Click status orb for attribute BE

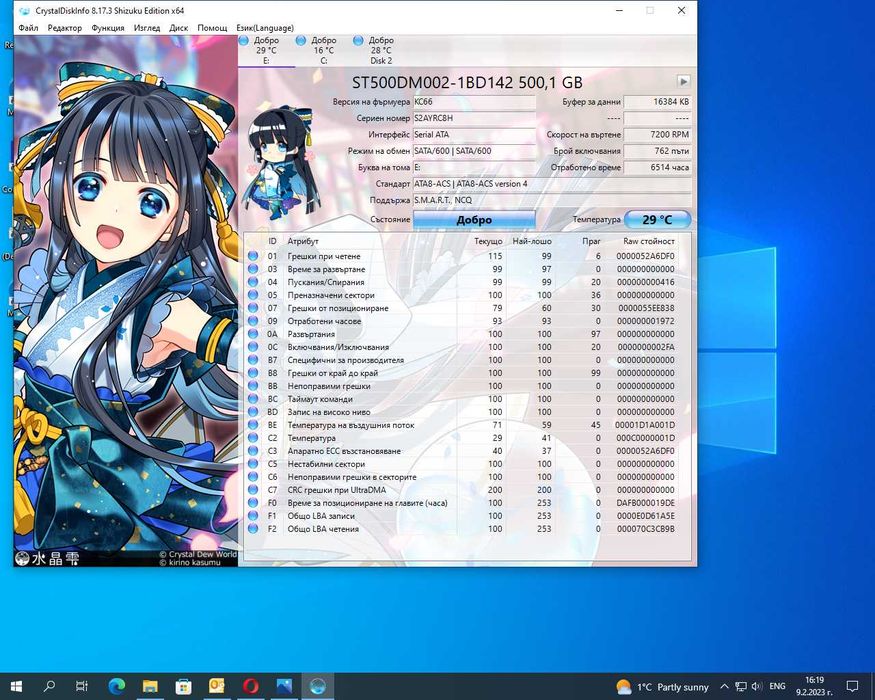[253, 425]
